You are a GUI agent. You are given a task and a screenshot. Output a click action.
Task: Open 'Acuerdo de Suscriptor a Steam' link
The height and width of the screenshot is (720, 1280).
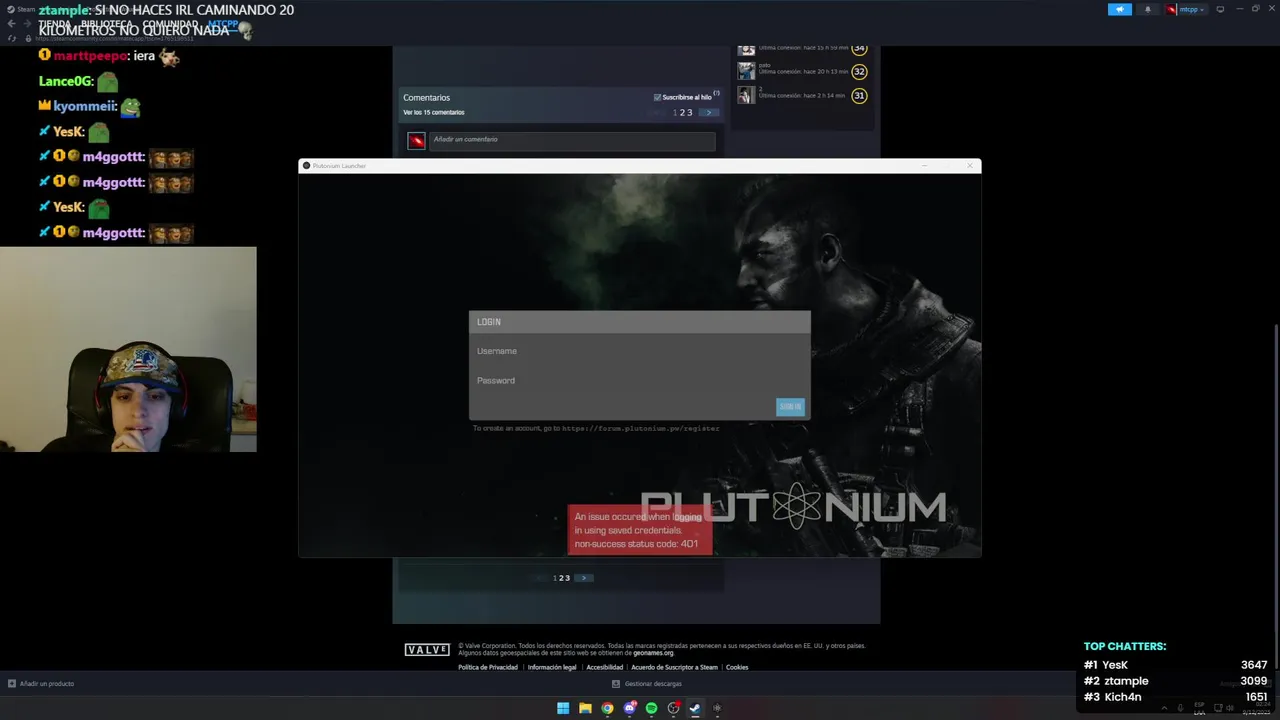coord(675,667)
